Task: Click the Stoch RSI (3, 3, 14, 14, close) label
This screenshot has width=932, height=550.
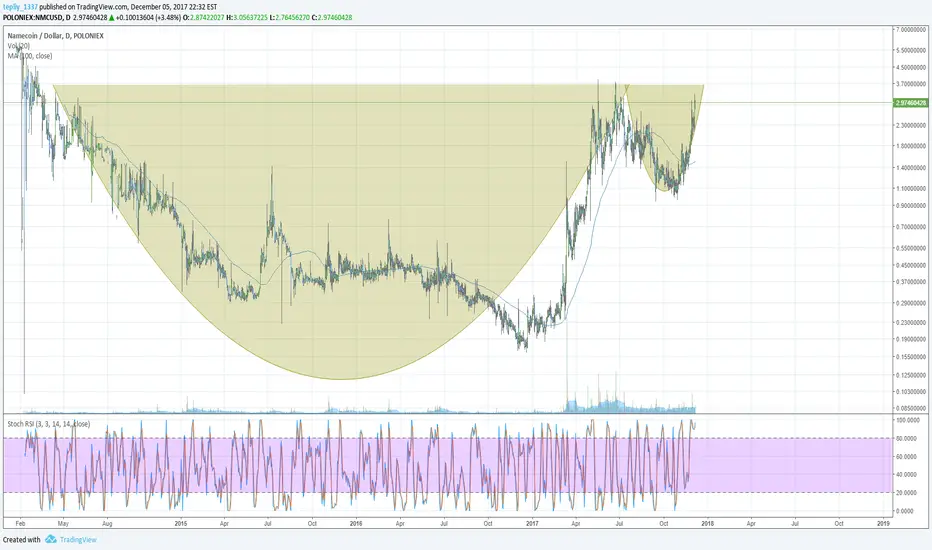Action: 49,424
